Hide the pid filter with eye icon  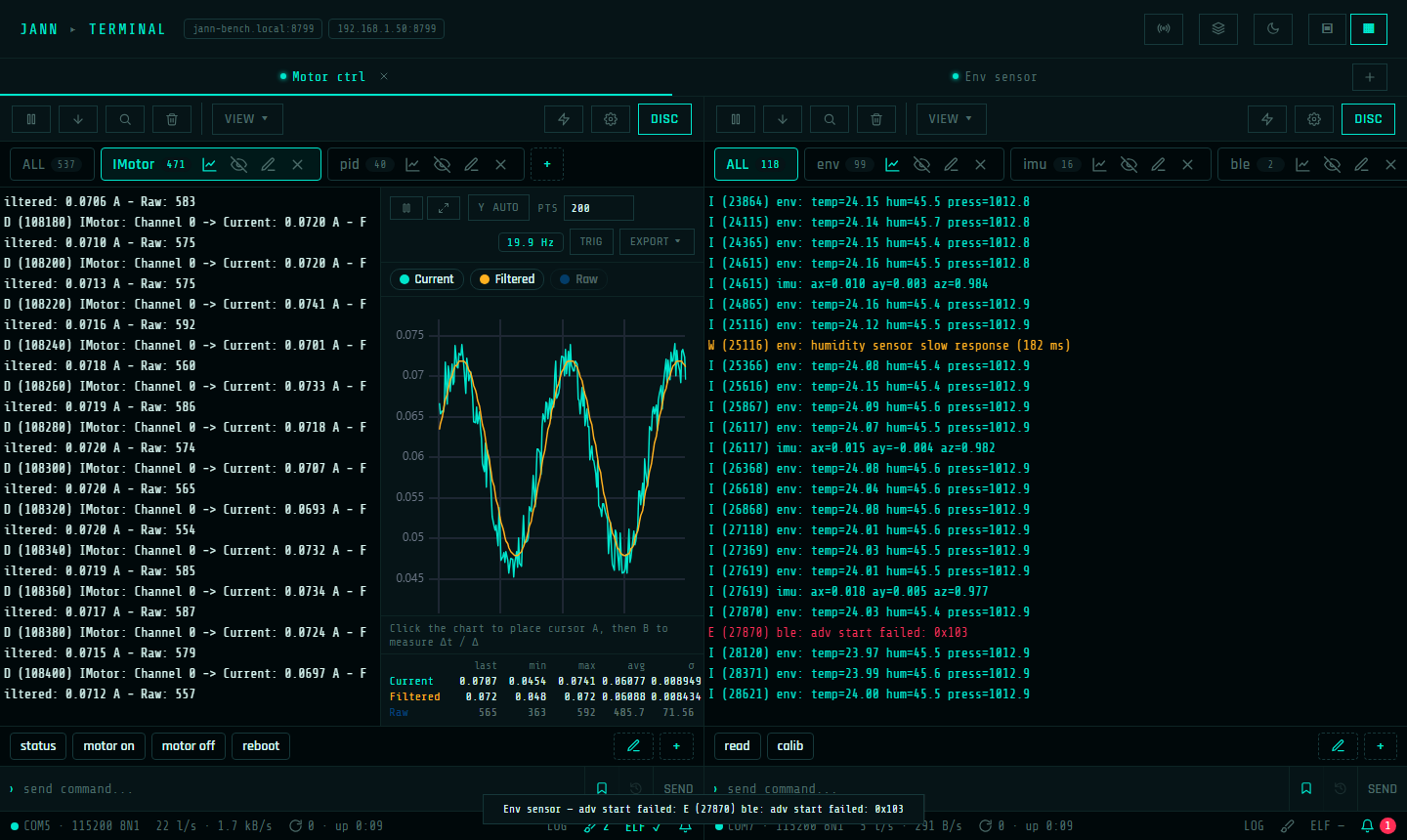point(442,164)
